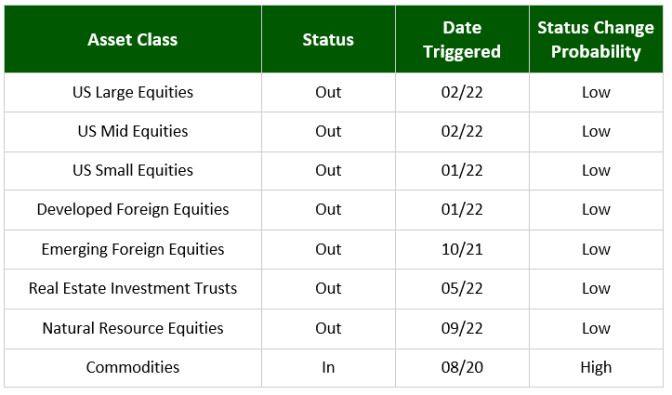Click the Emerging Foreign Equities cell
The height and width of the screenshot is (395, 672).
[132, 249]
